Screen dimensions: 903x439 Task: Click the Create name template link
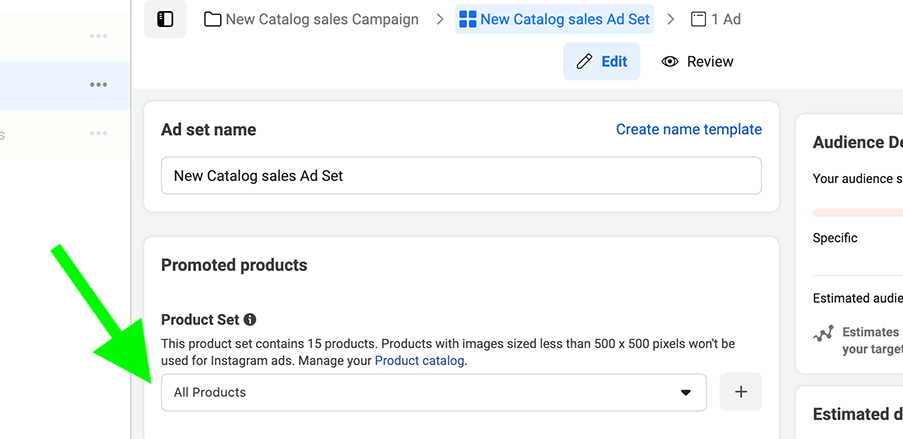689,130
